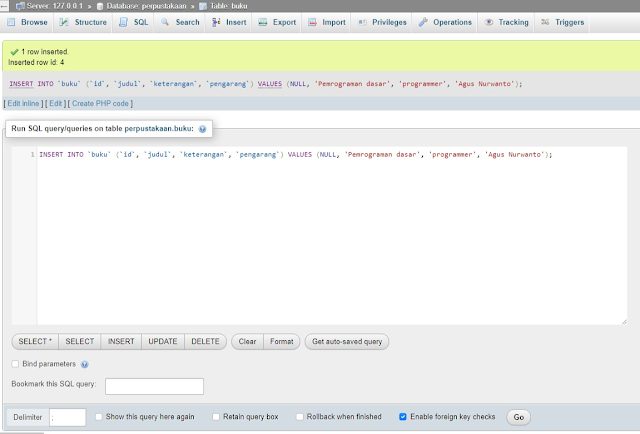Screen dimensions: 640x434
Task: Click the DELETE query template button
Action: (x=205, y=342)
